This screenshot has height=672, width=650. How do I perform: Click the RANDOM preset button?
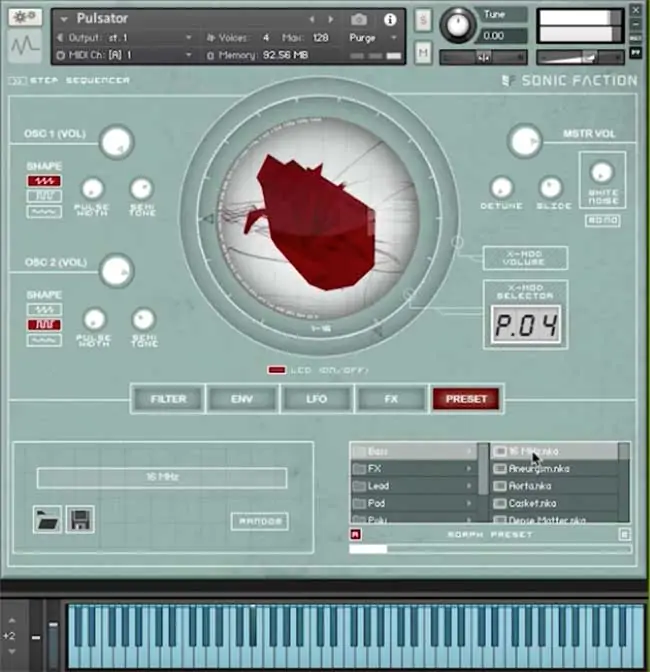260,521
